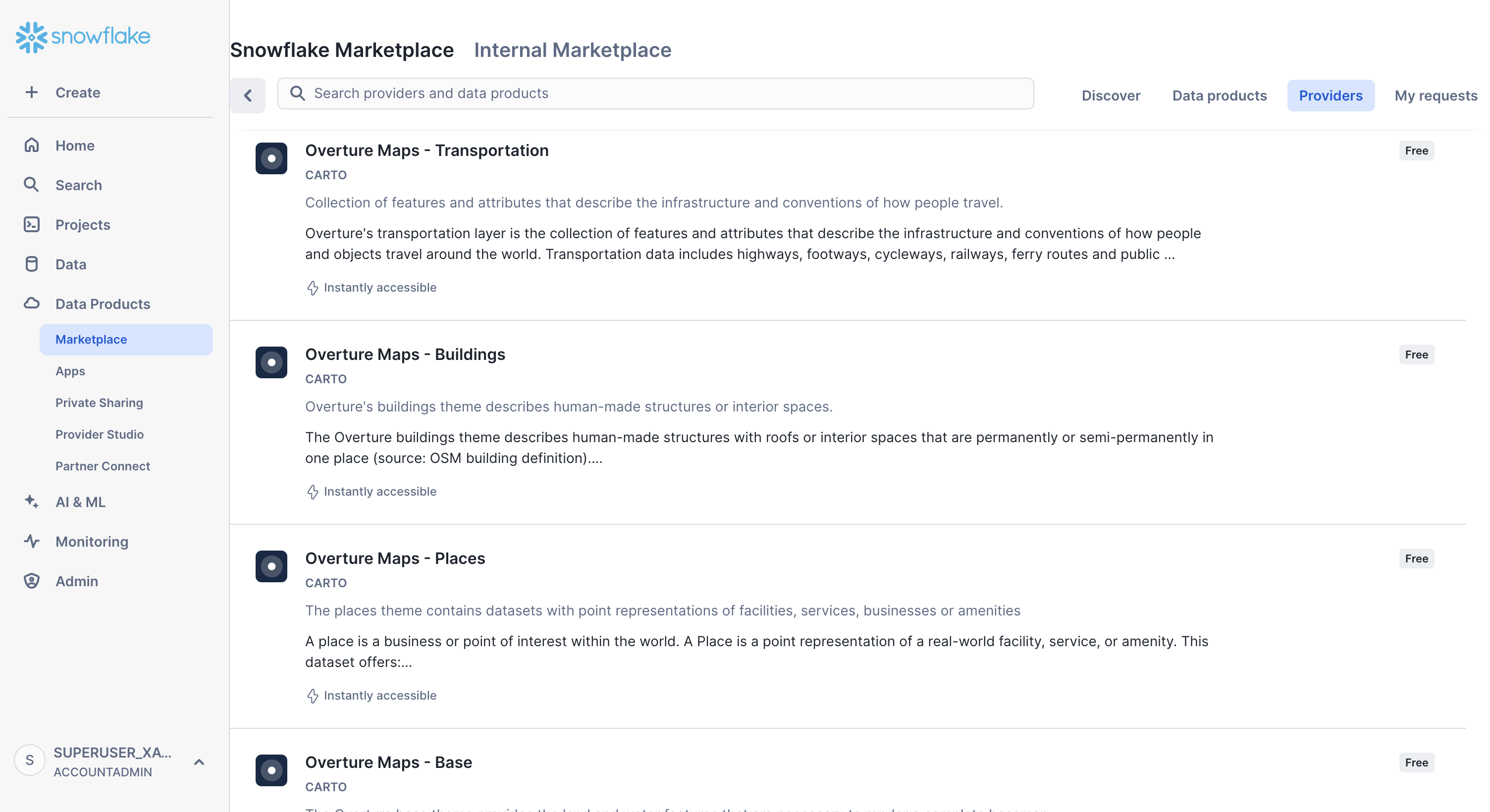The image size is (1490, 812).
Task: Open Overture Maps - Base listing title
Action: click(389, 762)
